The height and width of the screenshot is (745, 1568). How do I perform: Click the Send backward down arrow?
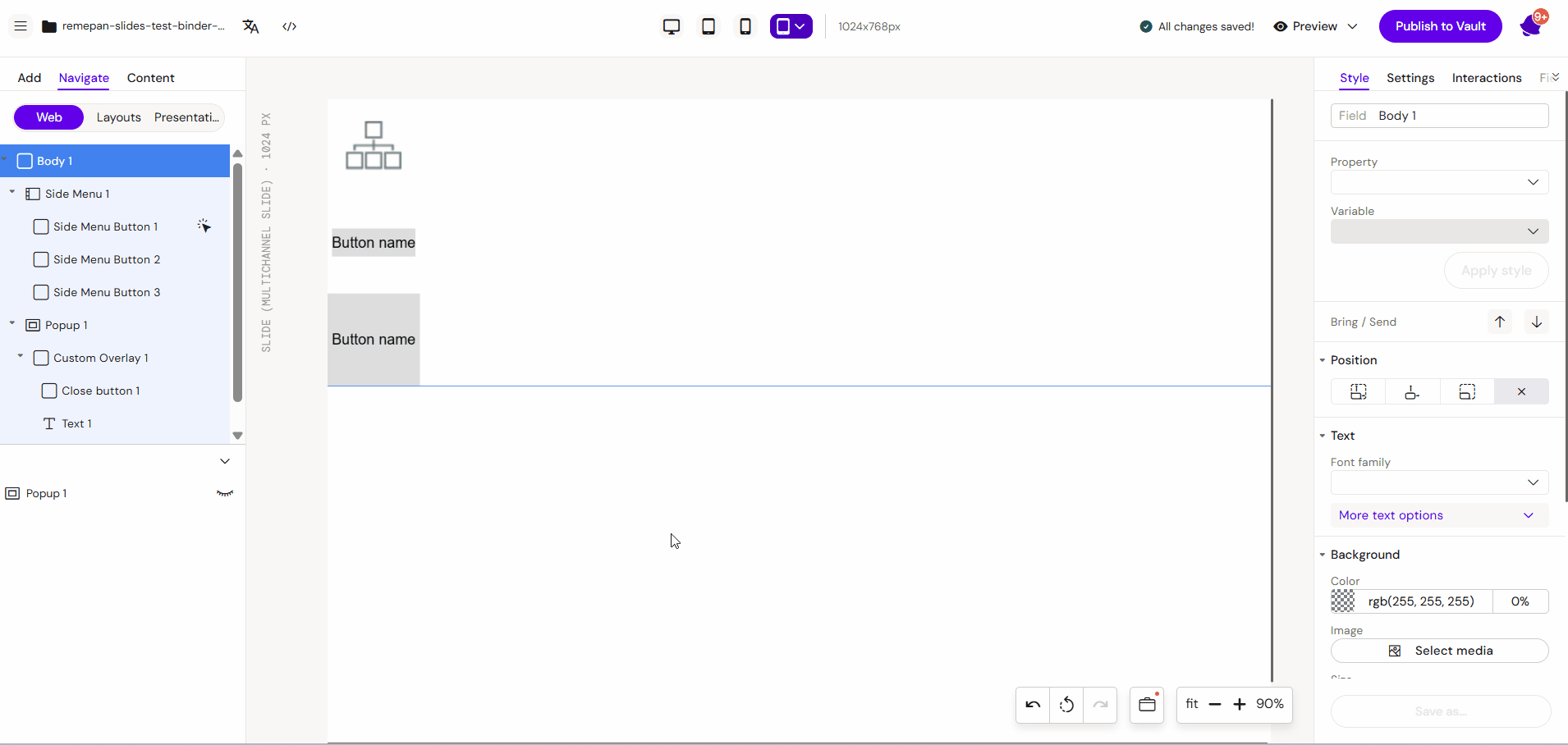[x=1537, y=322]
